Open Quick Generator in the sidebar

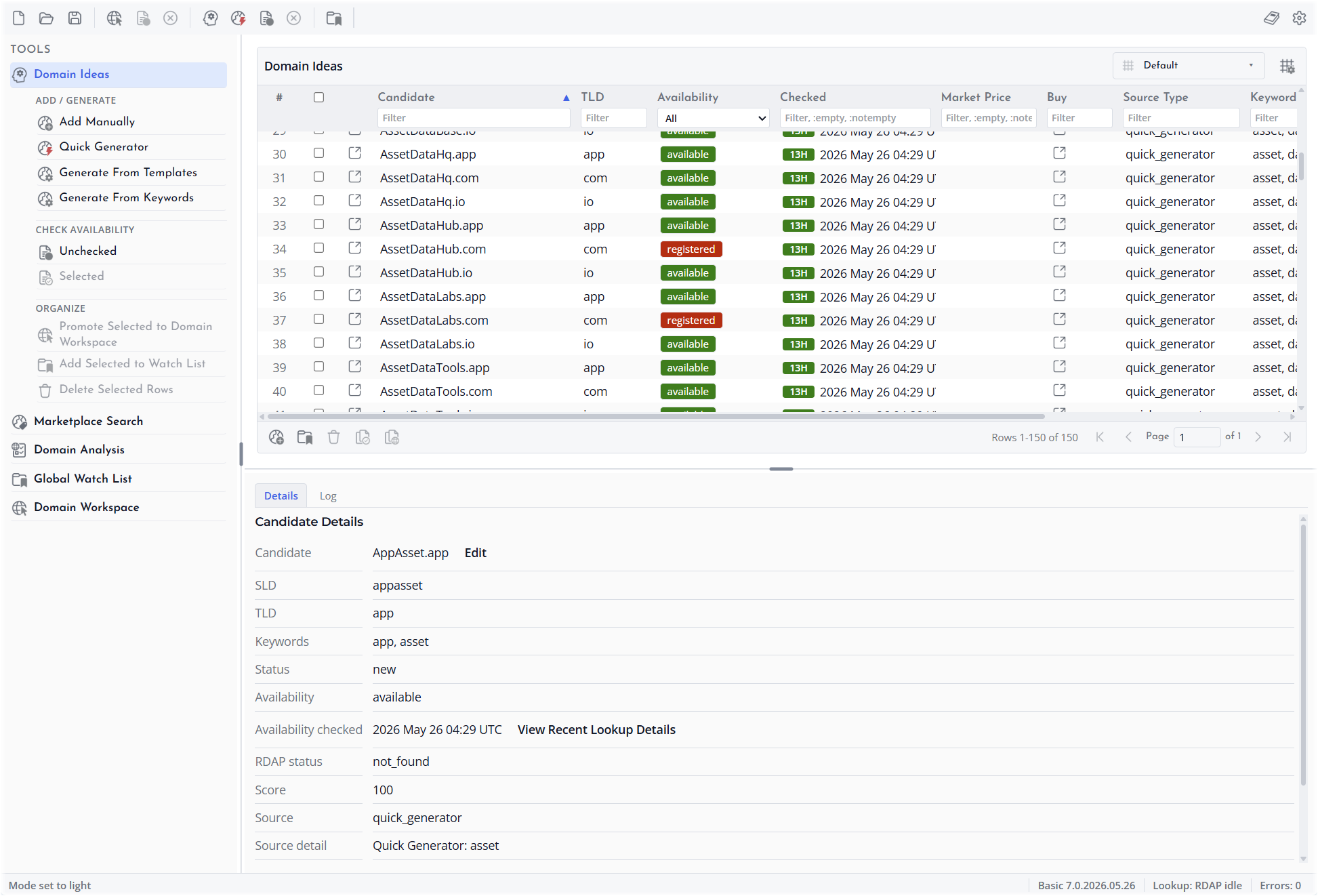click(104, 147)
